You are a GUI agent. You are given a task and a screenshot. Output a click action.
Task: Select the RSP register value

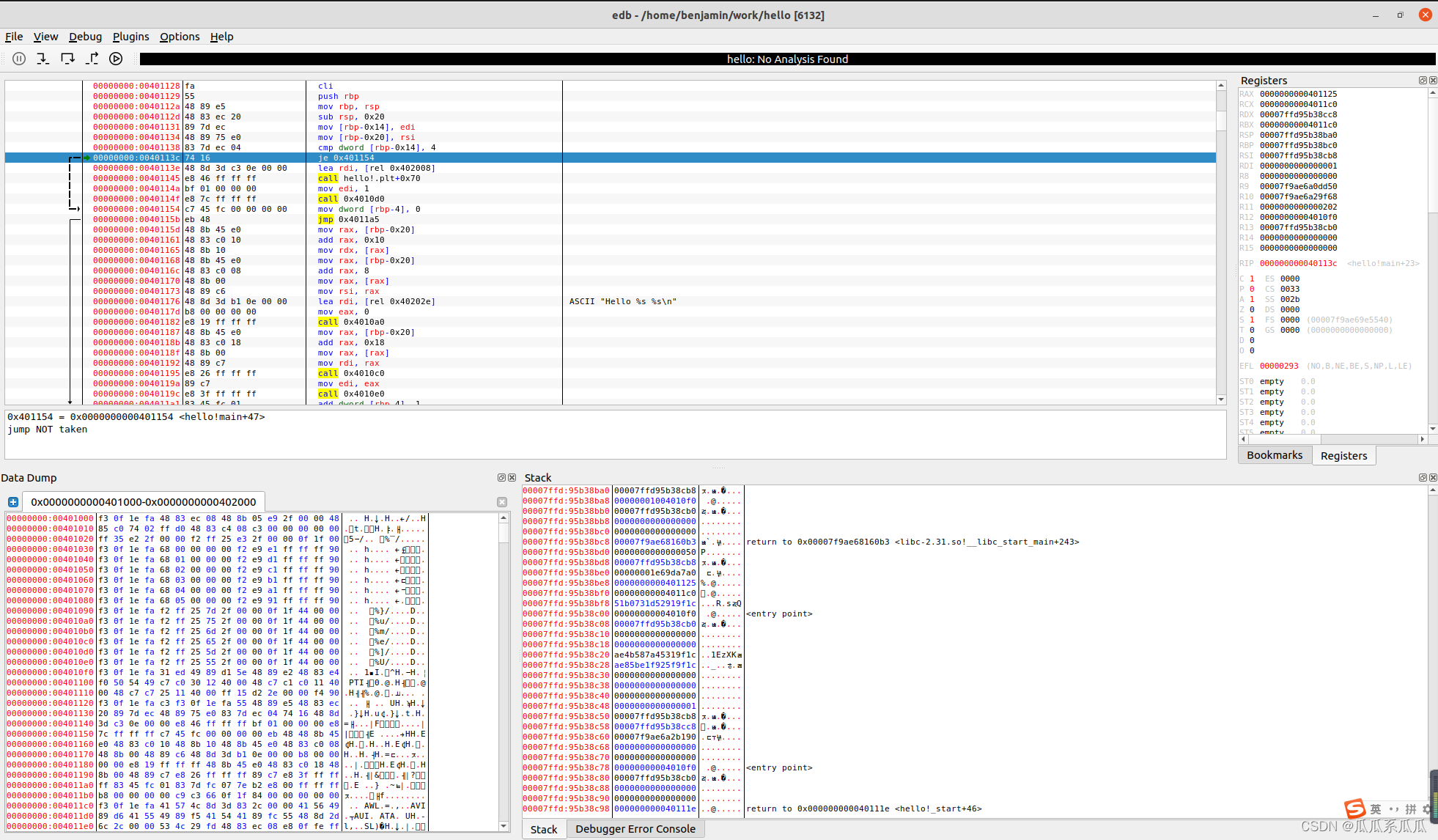click(x=1298, y=135)
